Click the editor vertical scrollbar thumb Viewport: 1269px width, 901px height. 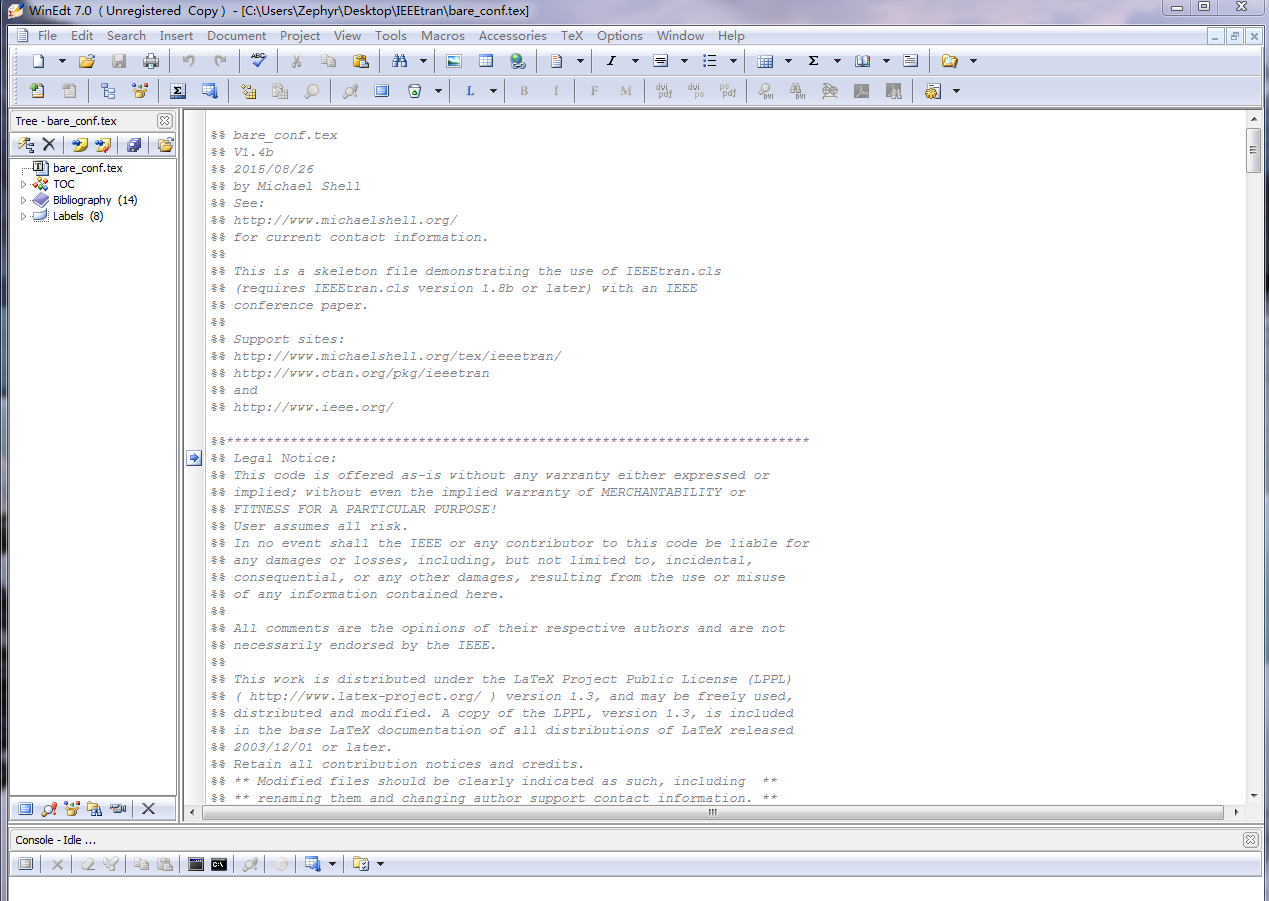[x=1254, y=150]
